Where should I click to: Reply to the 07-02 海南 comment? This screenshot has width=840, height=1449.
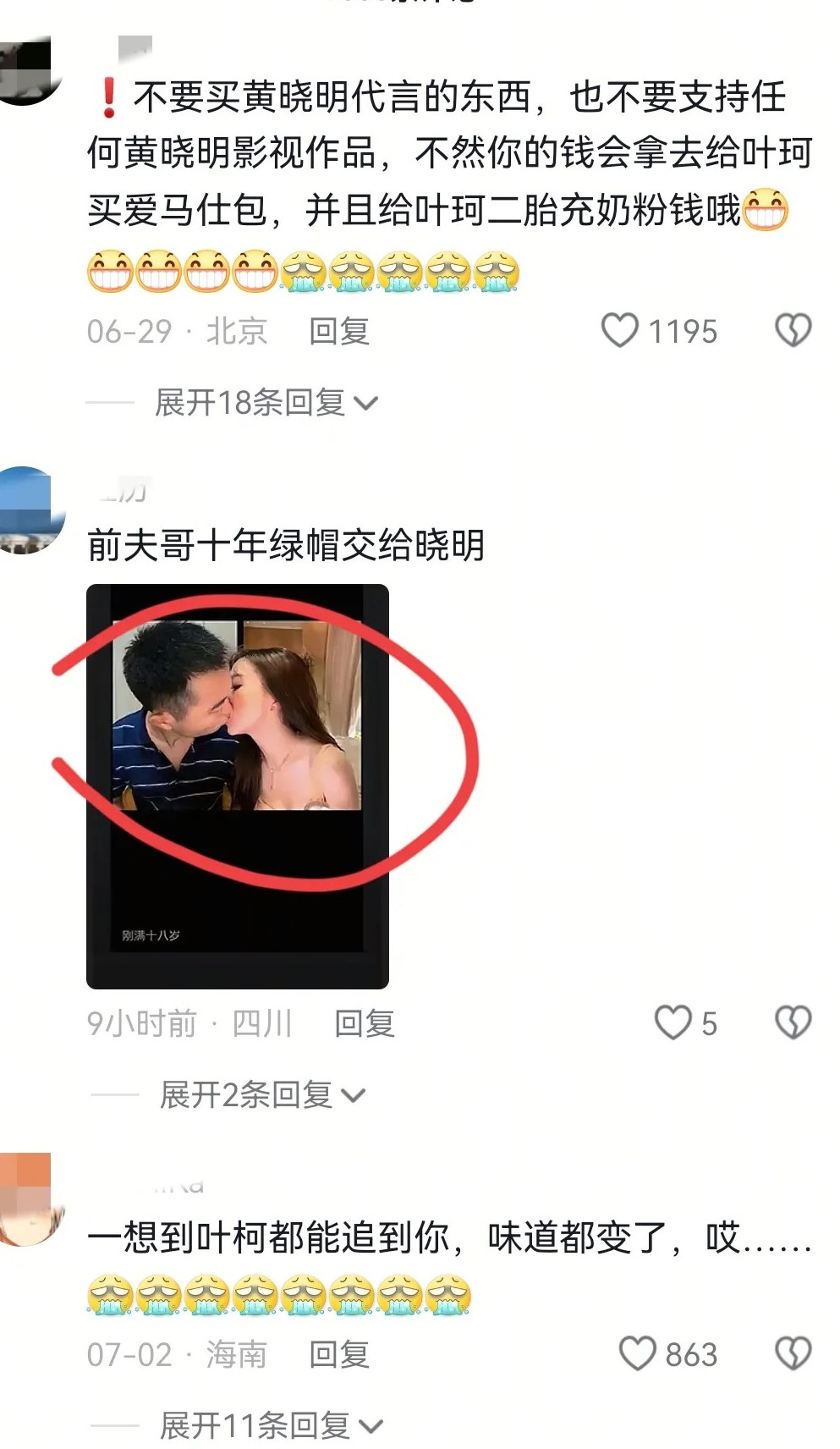(339, 1354)
